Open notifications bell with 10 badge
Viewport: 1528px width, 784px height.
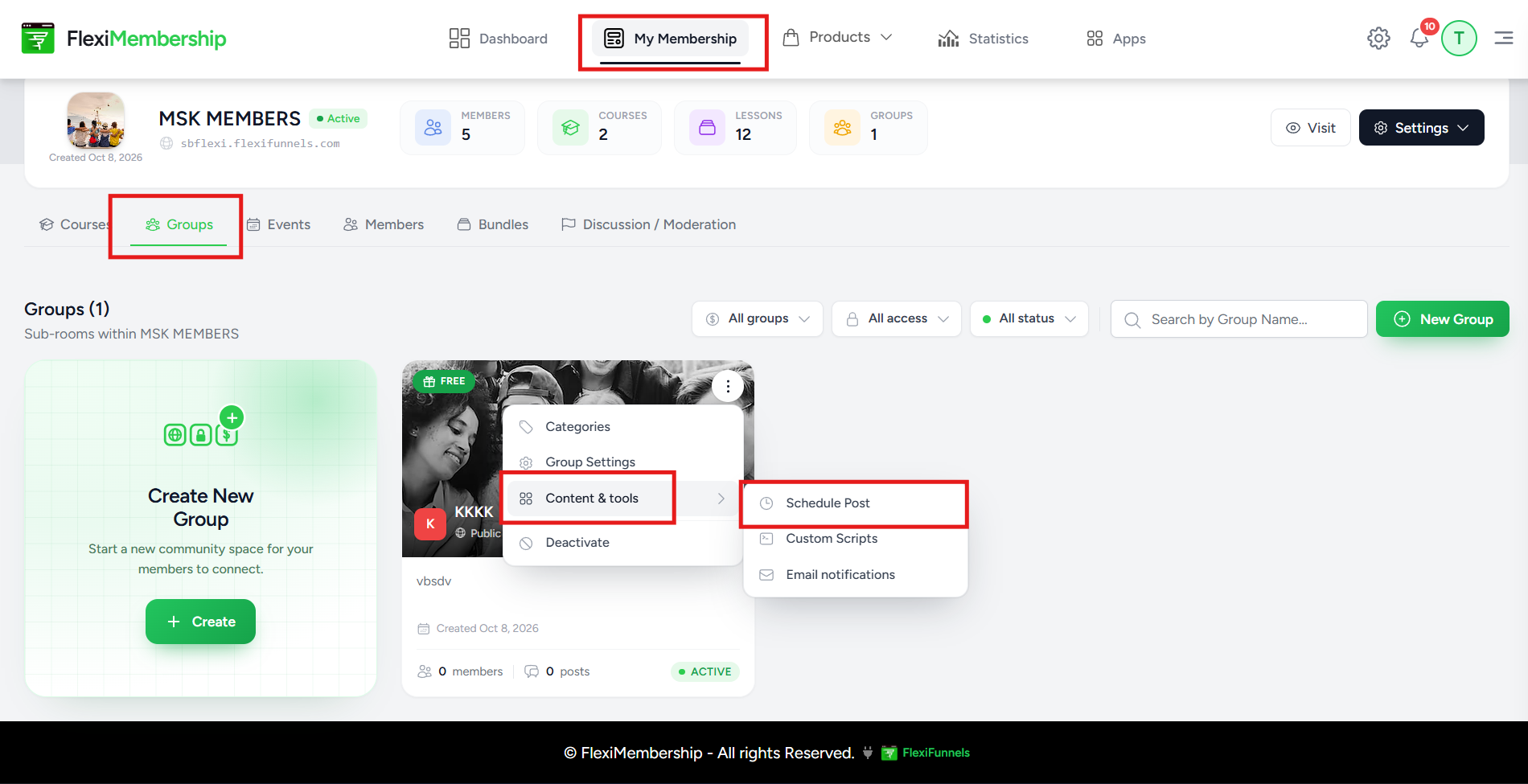tap(1420, 37)
